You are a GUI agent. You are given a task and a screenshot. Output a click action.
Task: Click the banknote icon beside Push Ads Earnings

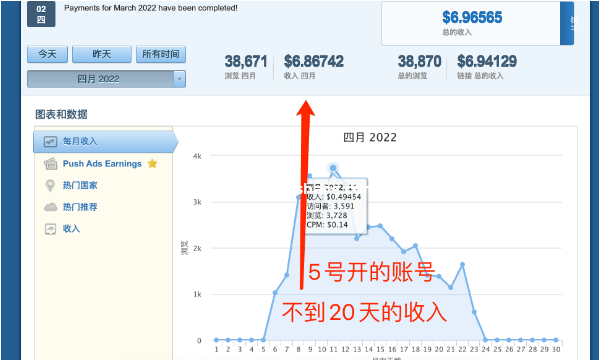(x=50, y=164)
